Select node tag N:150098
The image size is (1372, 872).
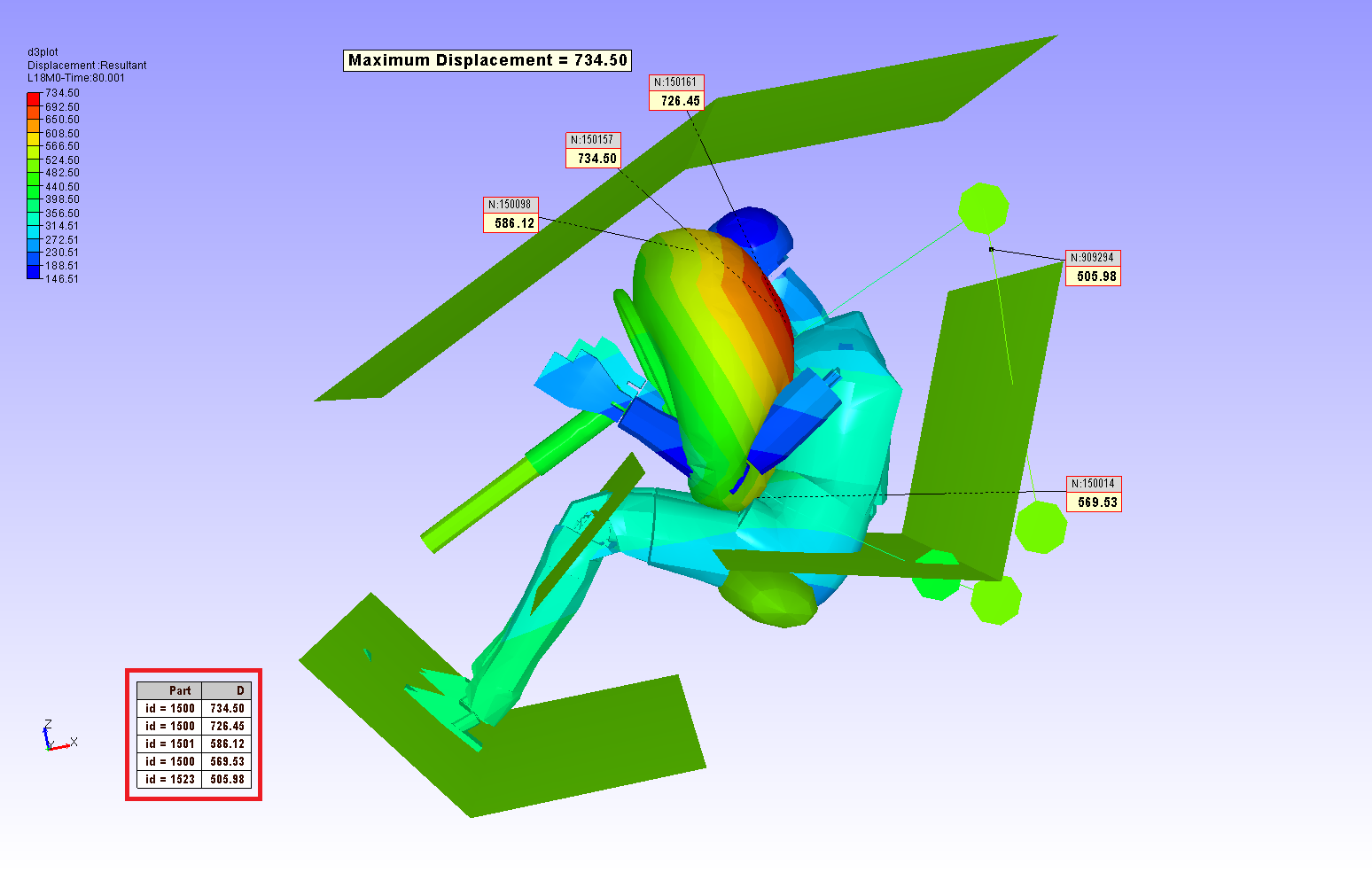(x=510, y=205)
